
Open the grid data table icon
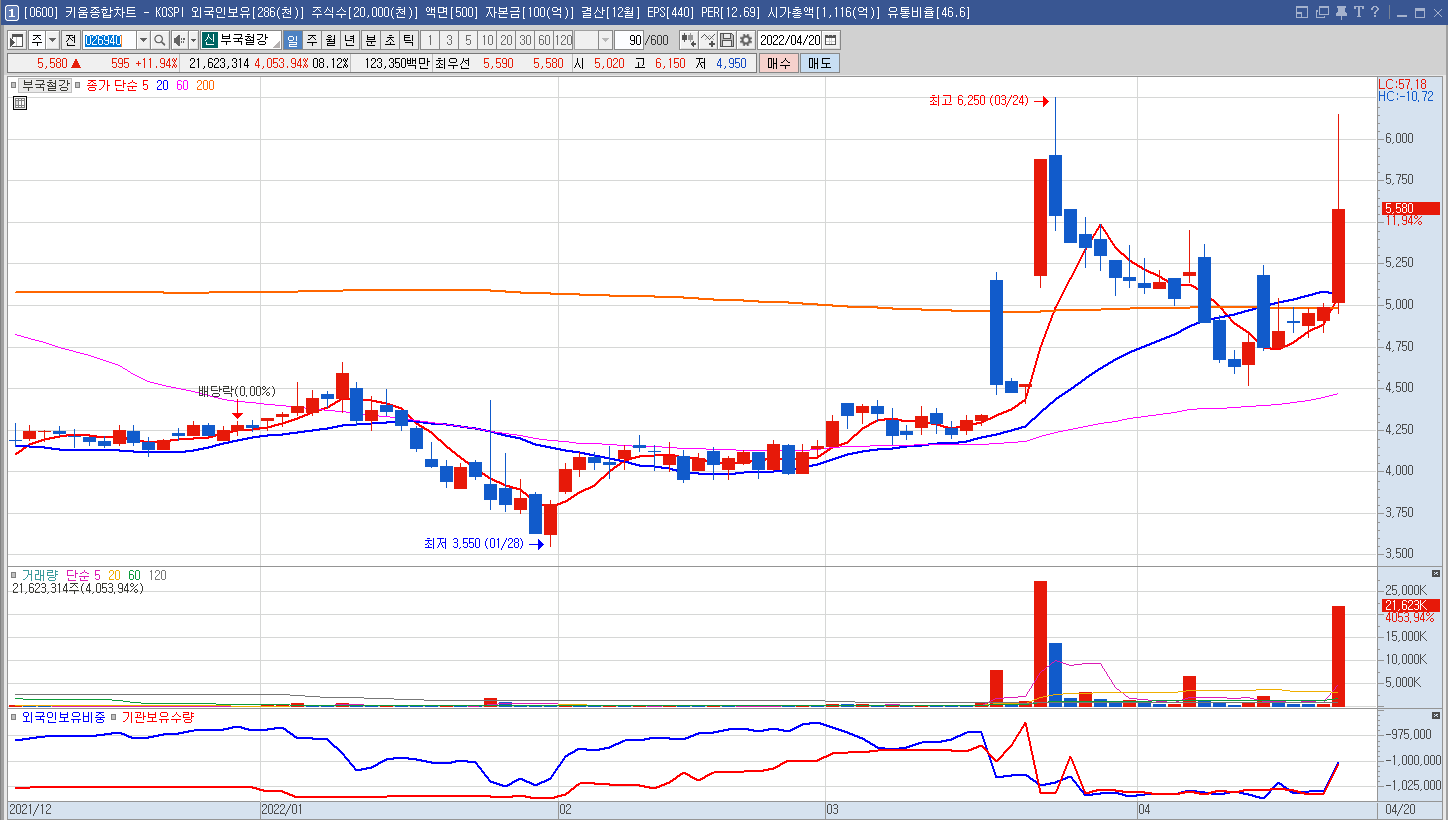pos(19,103)
